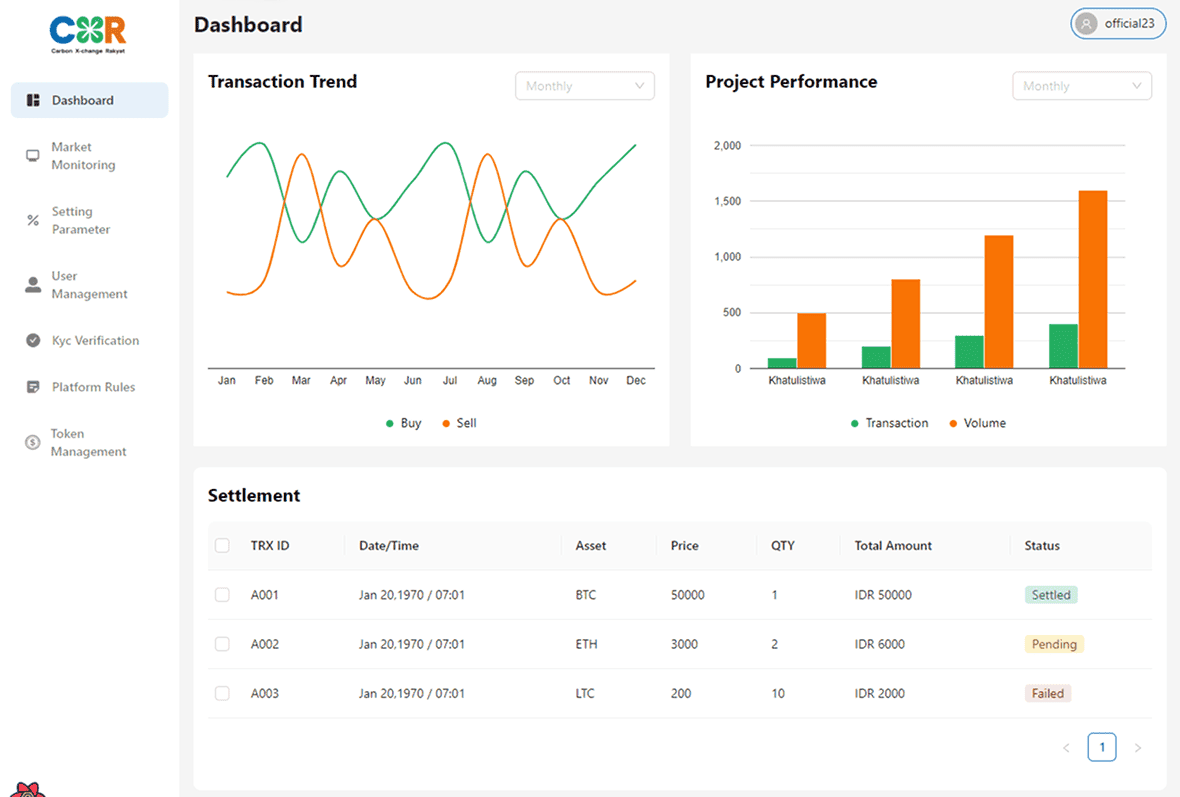Screen dimensions: 1180x797
Task: Click the Status column header
Action: (x=1042, y=546)
